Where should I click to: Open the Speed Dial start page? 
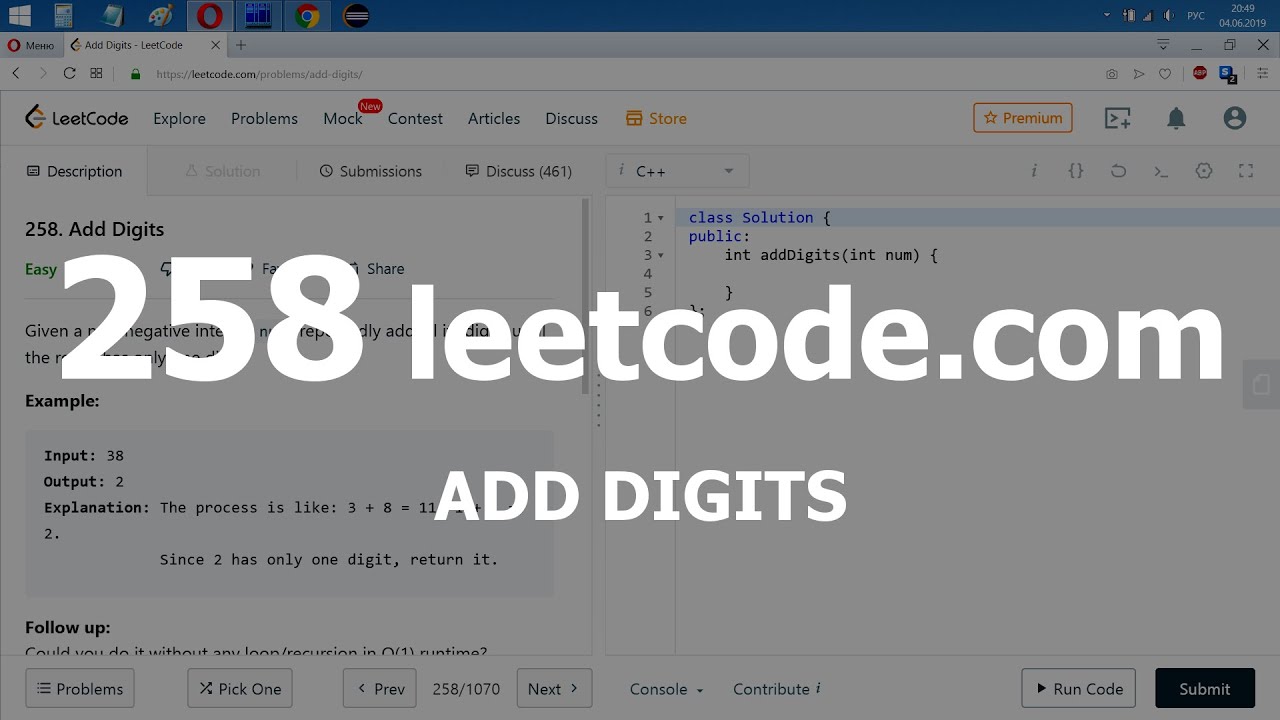[x=96, y=73]
